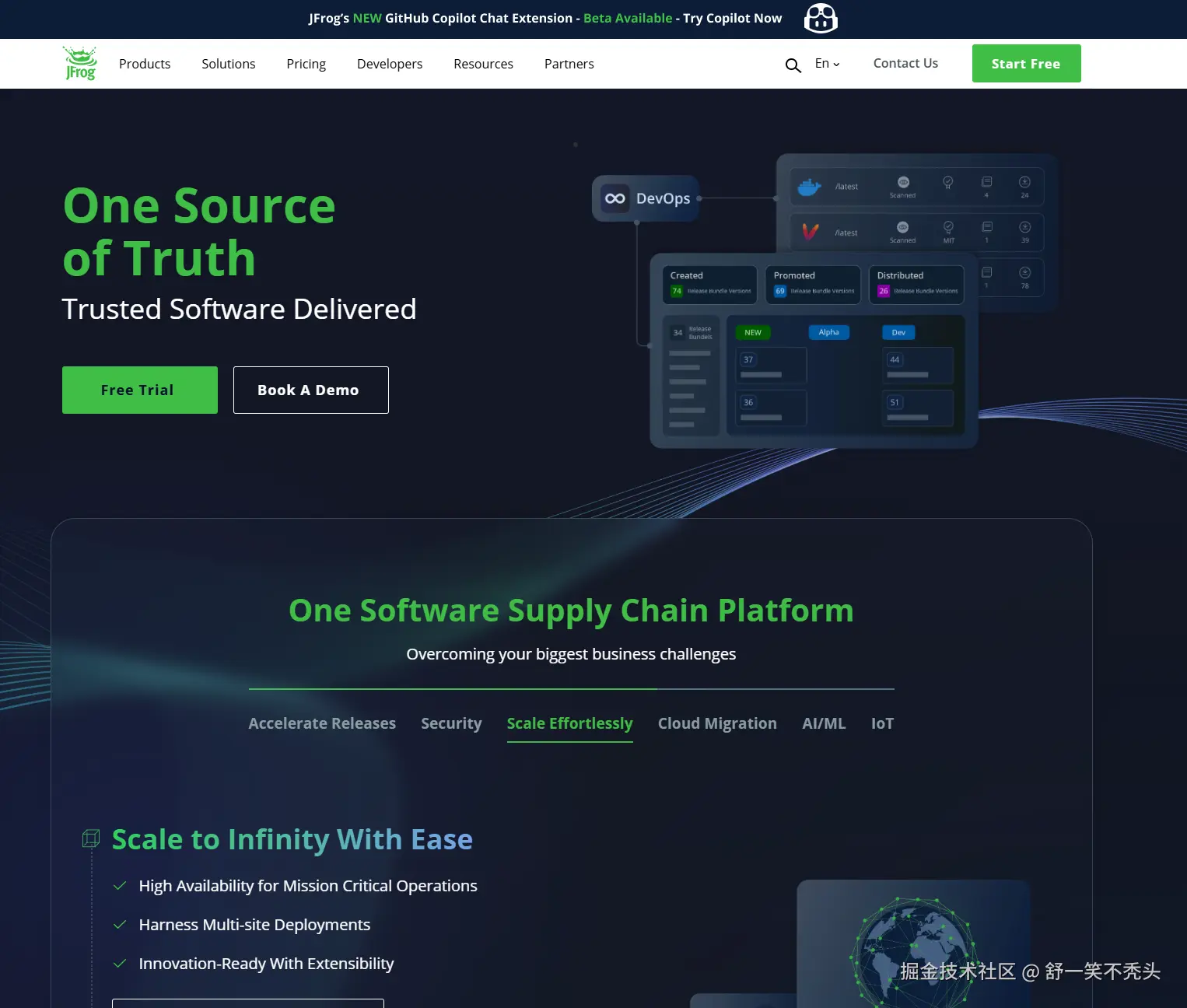The image size is (1187, 1008).
Task: Click the bundle card numbered 36
Action: (771, 408)
